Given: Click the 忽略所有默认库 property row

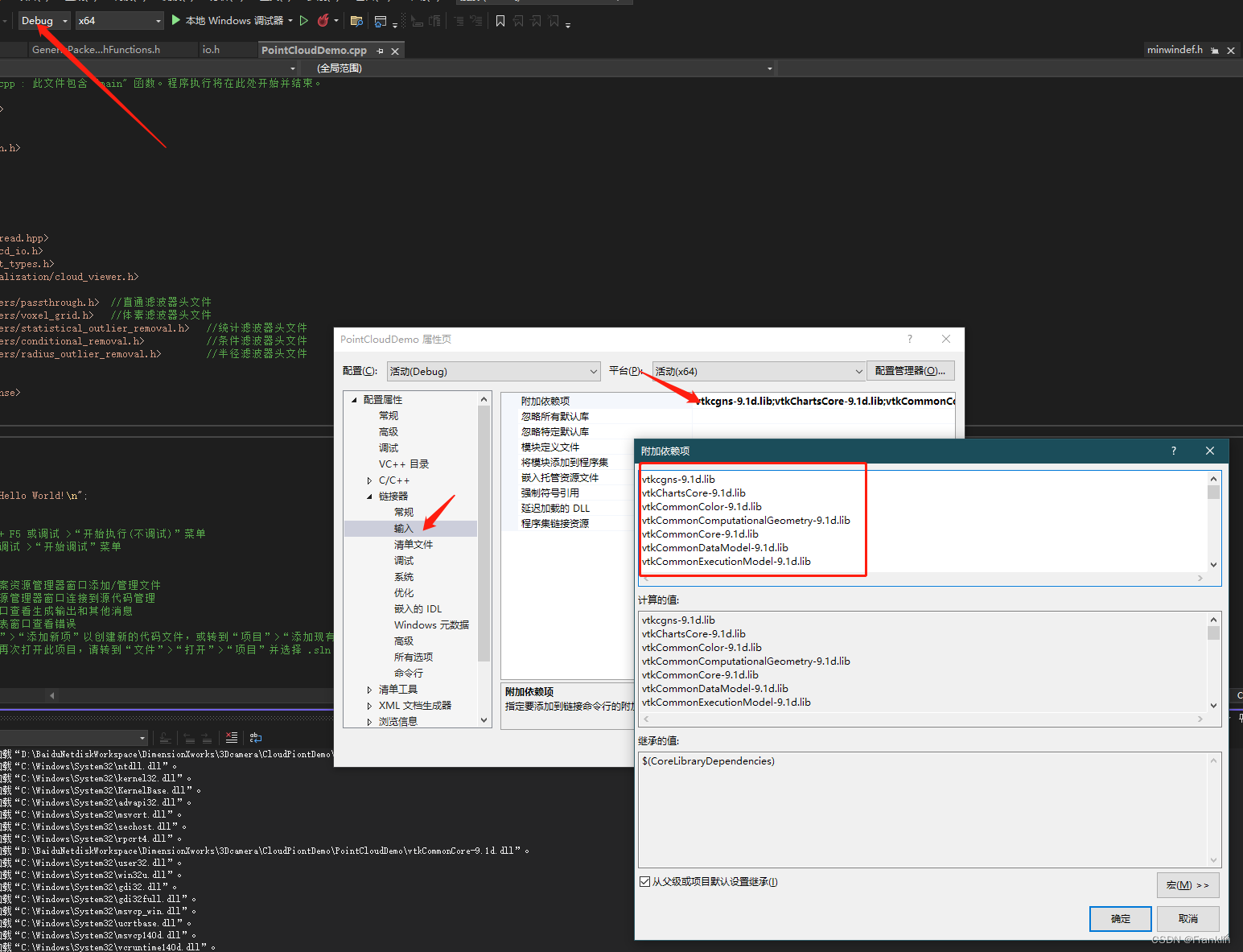Looking at the screenshot, I should 728,416.
